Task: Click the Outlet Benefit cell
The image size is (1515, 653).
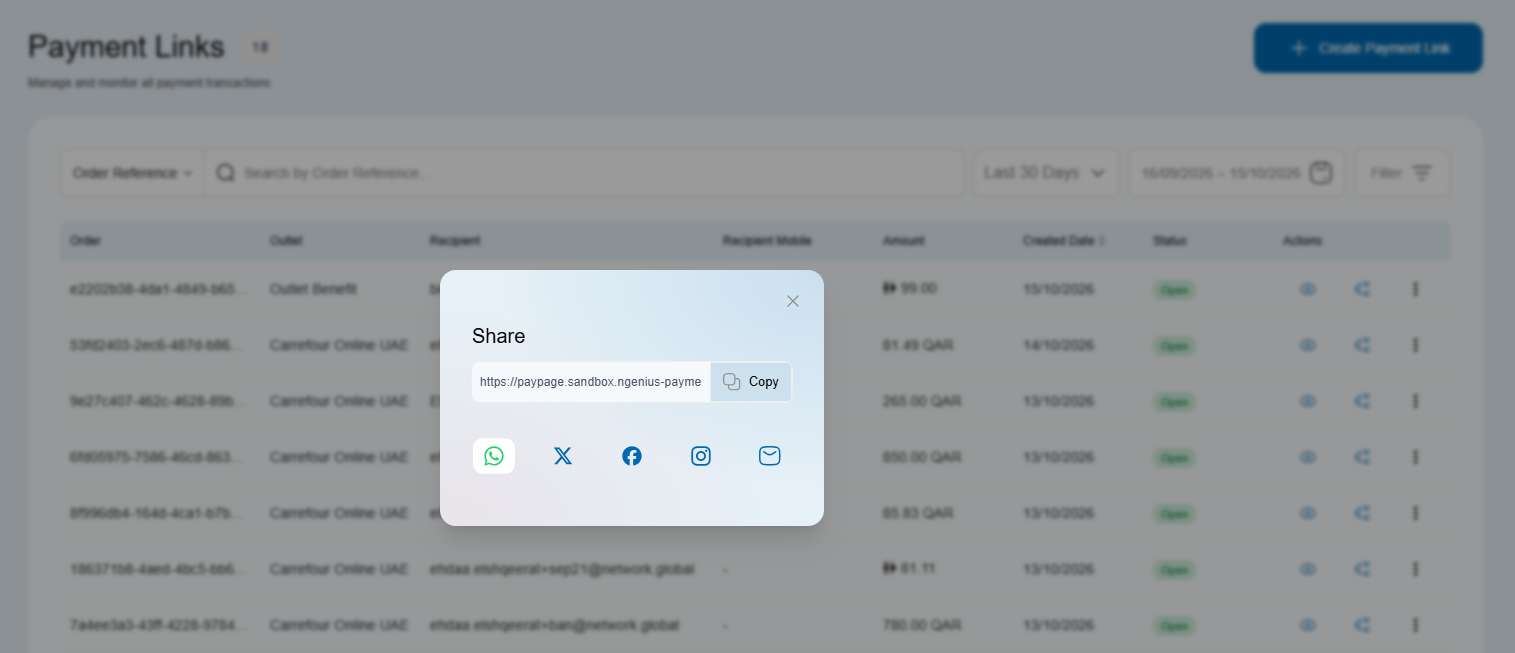Action: (x=313, y=289)
